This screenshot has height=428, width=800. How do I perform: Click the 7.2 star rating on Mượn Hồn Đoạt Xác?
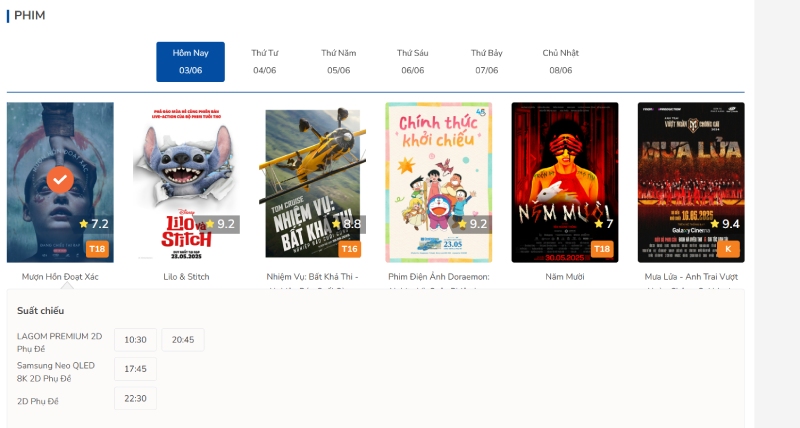coord(94,224)
